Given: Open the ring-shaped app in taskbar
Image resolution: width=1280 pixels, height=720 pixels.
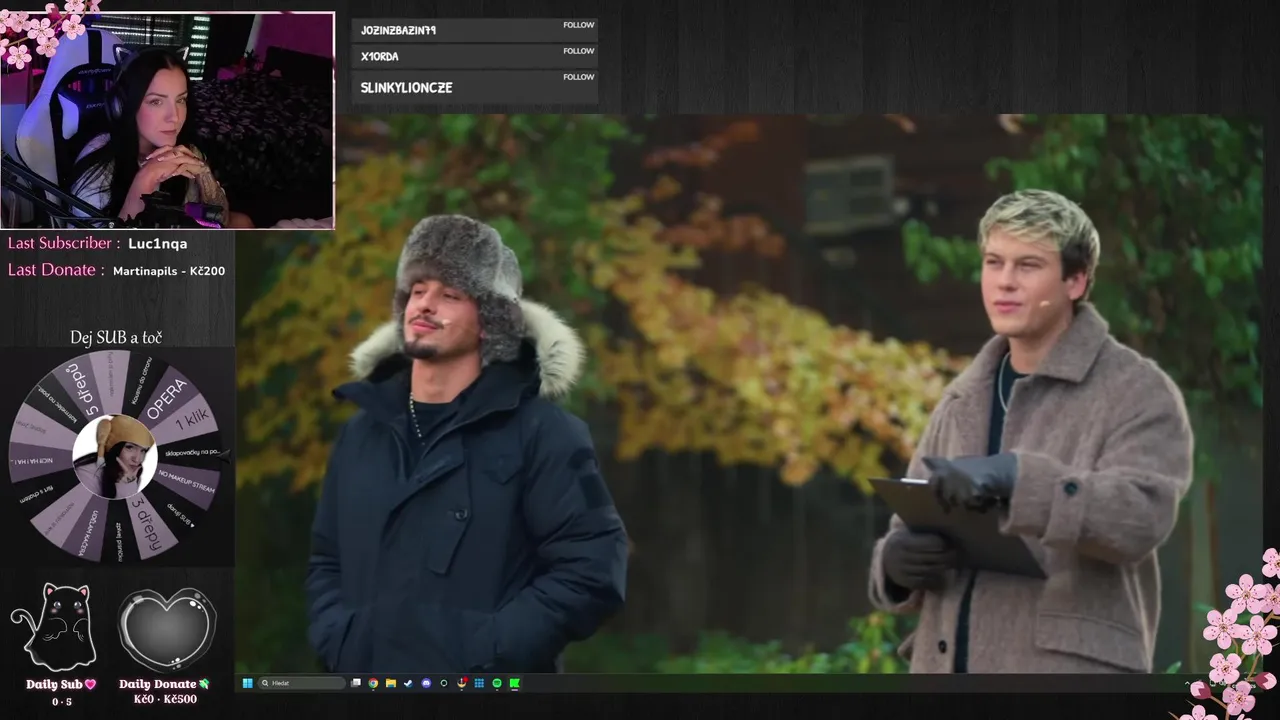Looking at the screenshot, I should coord(444,683).
